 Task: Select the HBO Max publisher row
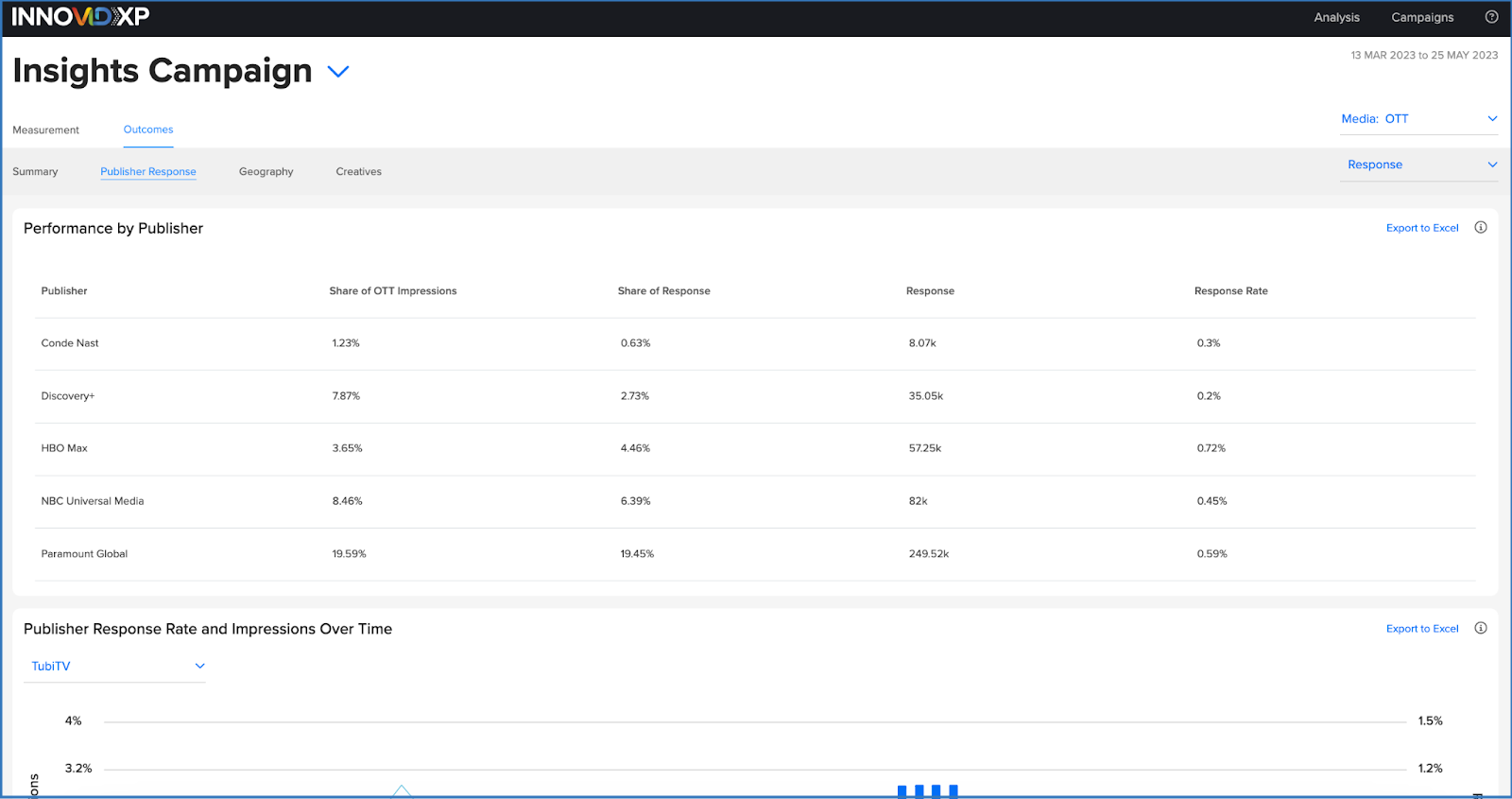click(x=755, y=448)
